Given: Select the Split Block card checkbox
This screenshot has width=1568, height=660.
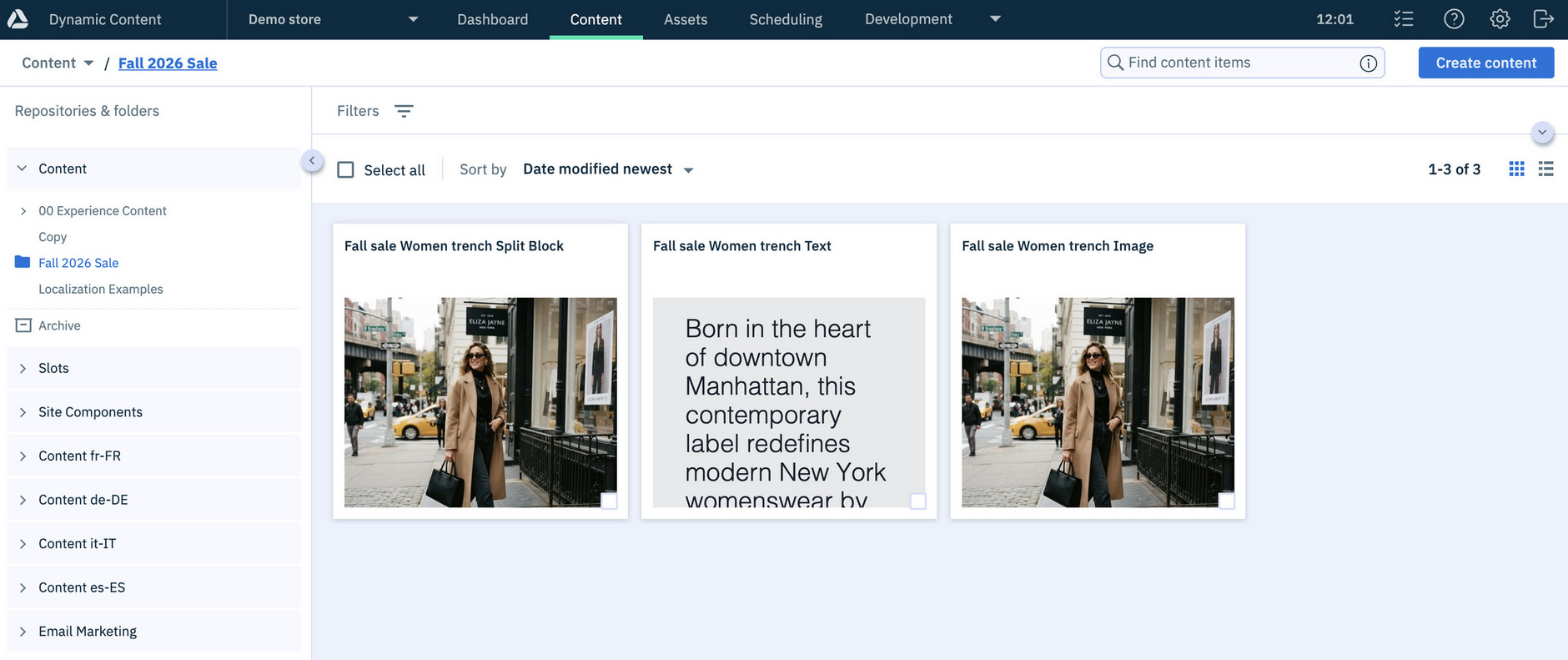Looking at the screenshot, I should pyautogui.click(x=609, y=501).
